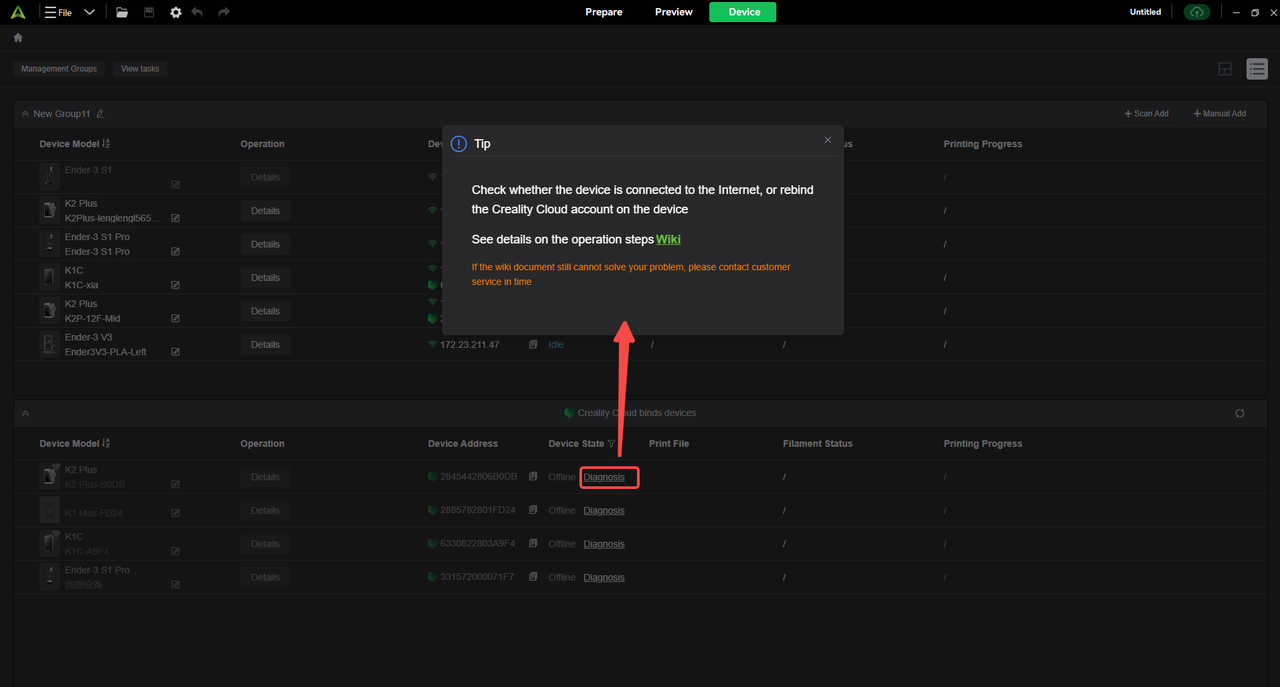Click the Ender3V3-PLA-Left printer thumbnail
Viewport: 1280px width, 687px height.
(x=49, y=345)
